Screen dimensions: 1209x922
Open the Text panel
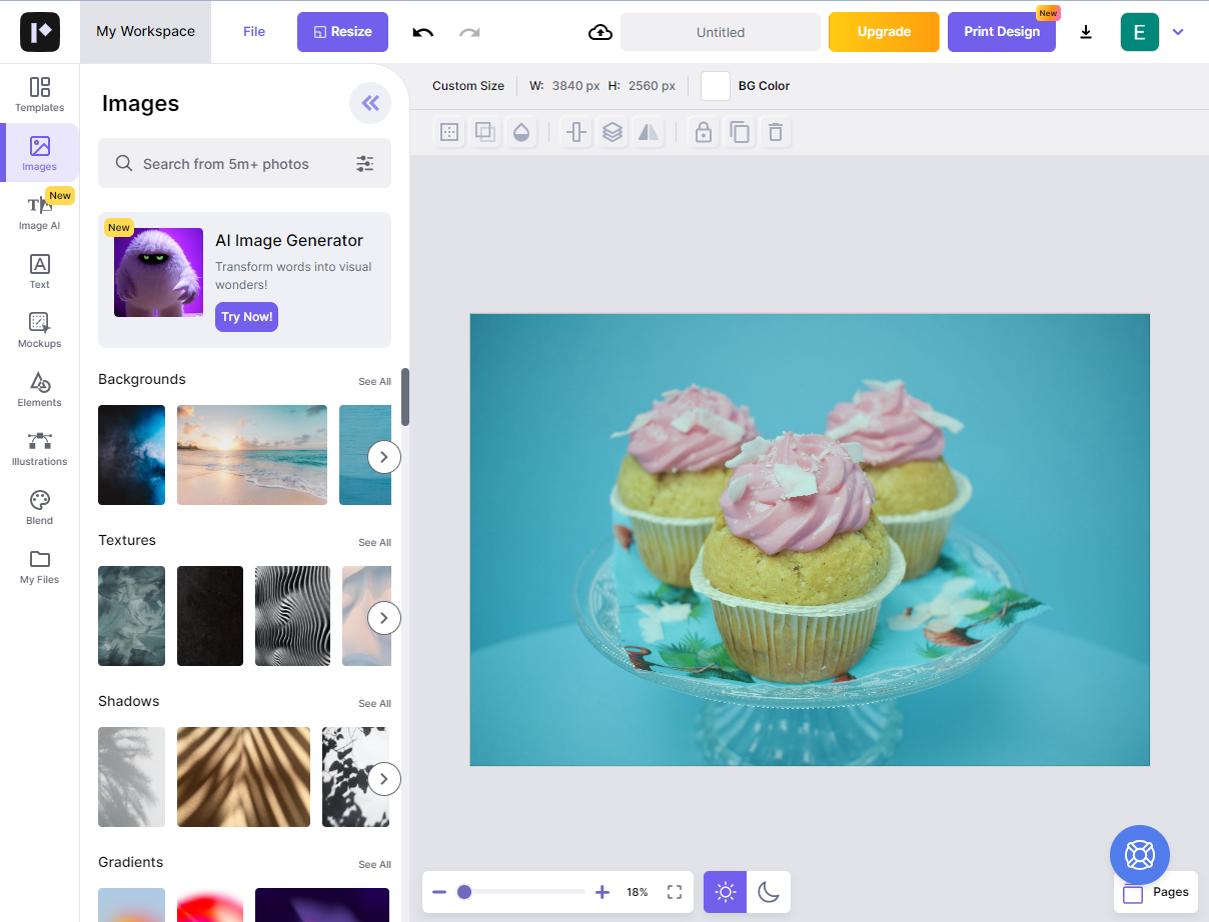click(39, 270)
